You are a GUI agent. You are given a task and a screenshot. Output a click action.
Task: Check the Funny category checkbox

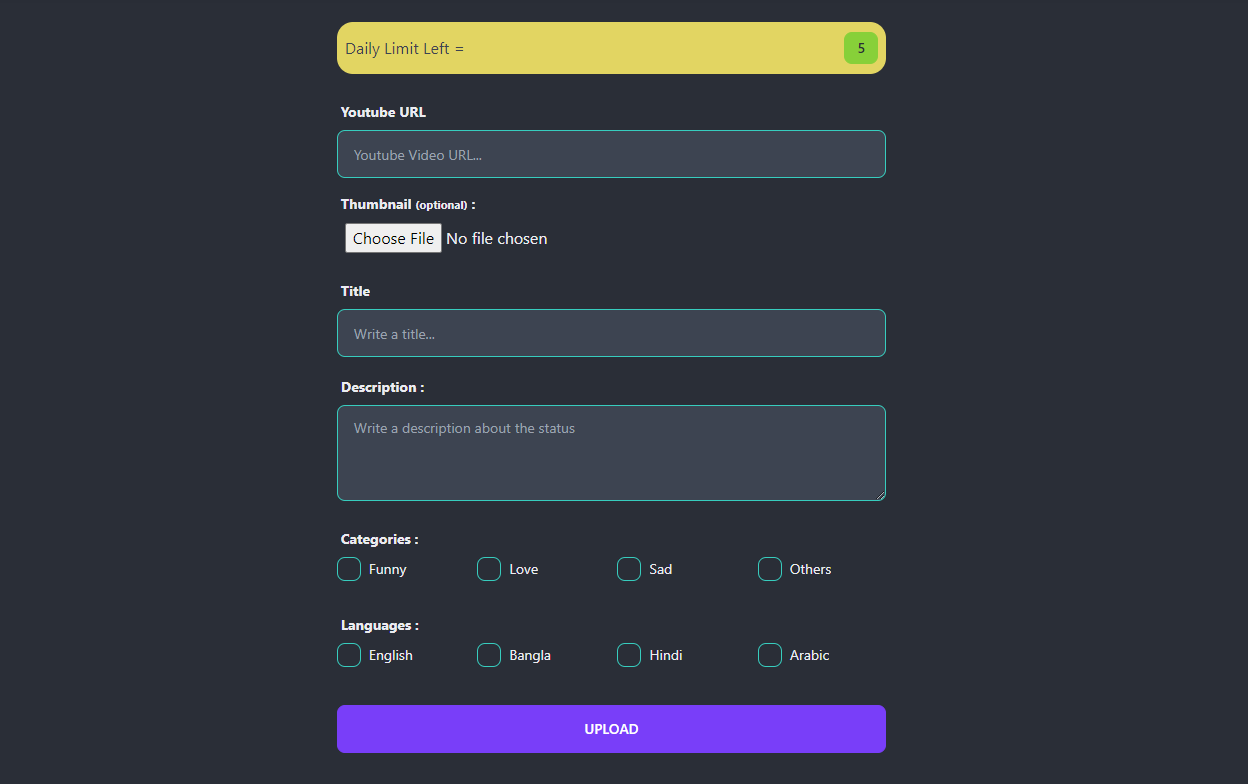pos(349,569)
